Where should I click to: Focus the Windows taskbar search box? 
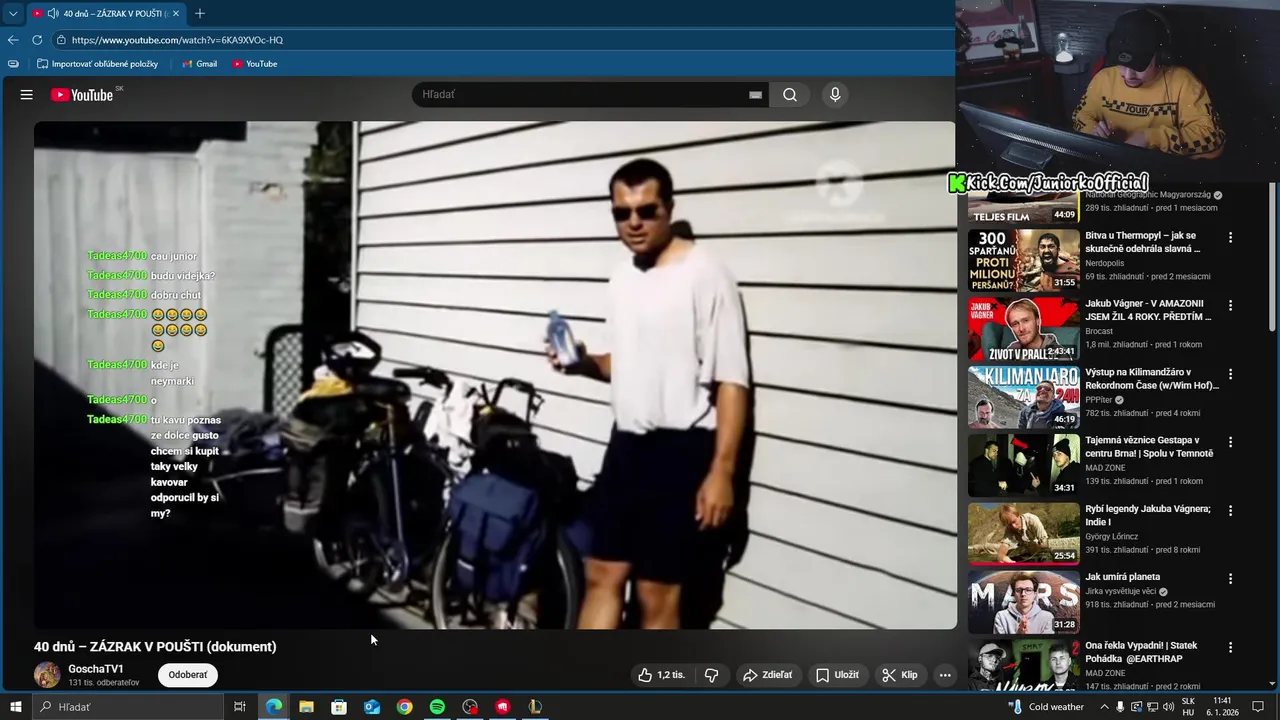[128, 707]
